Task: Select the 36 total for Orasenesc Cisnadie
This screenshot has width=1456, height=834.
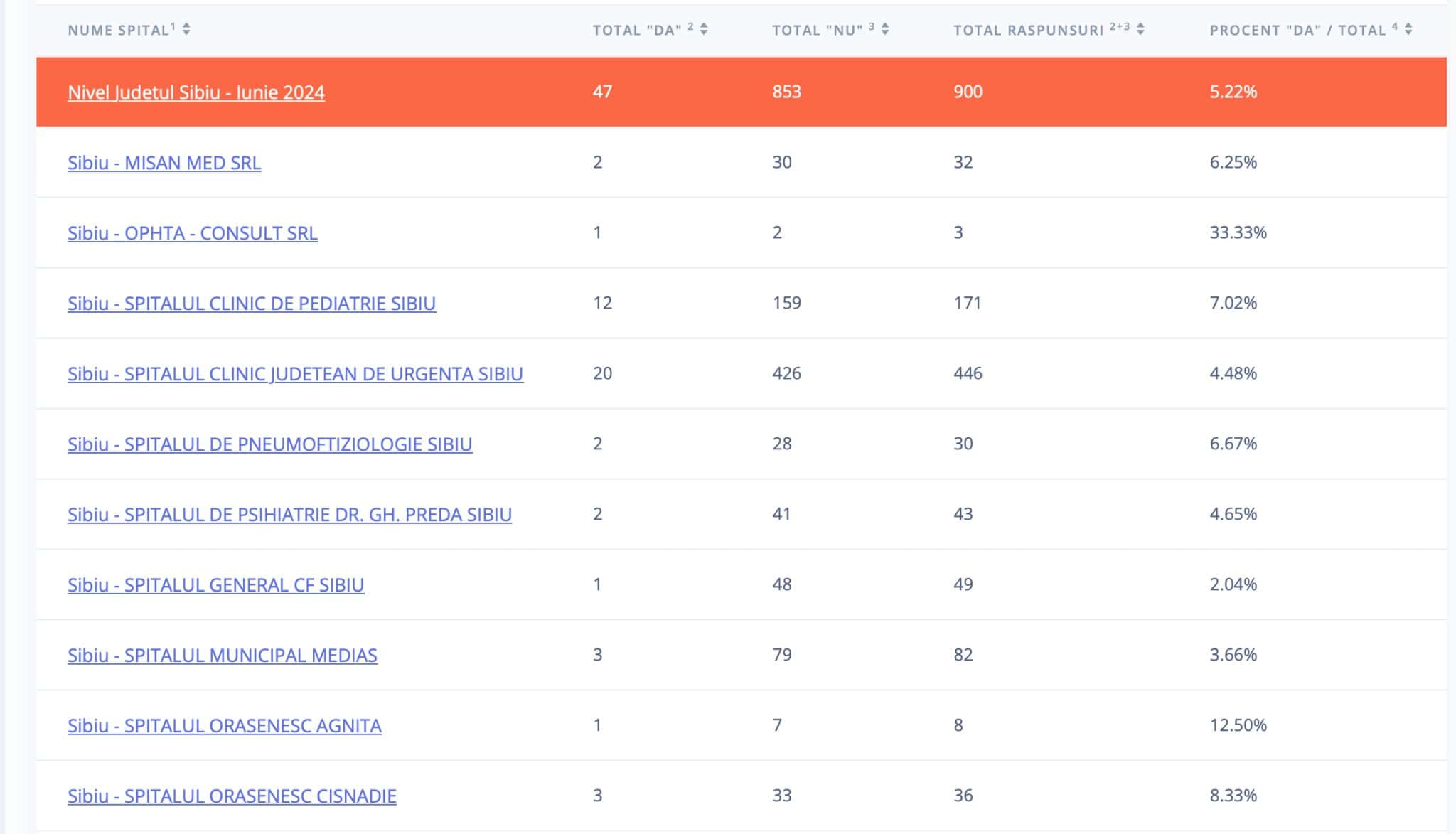Action: click(963, 796)
